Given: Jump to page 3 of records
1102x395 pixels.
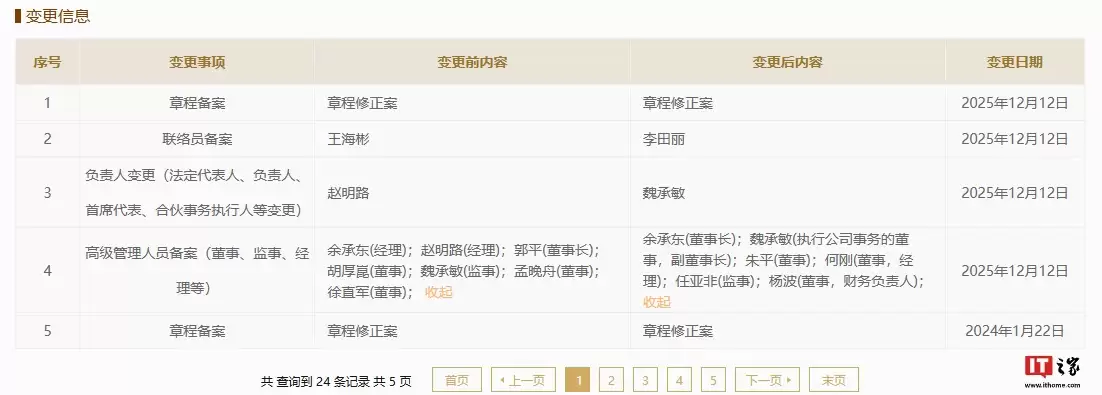Looking at the screenshot, I should coord(645,380).
